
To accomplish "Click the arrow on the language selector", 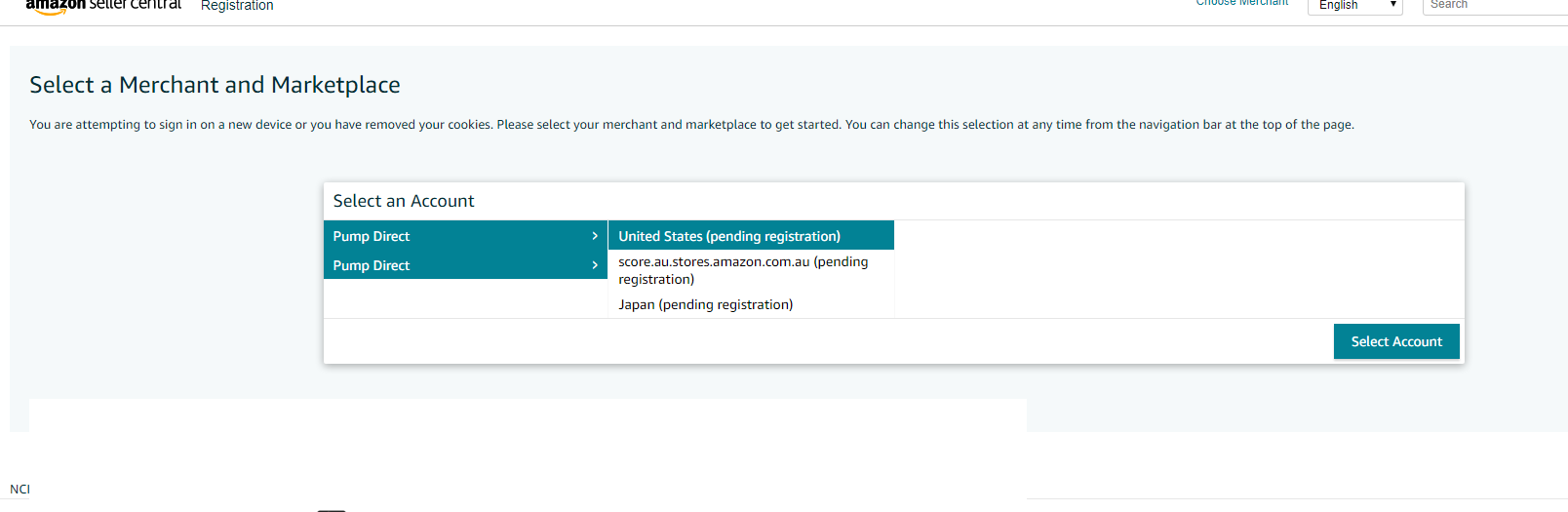I will (1393, 6).
